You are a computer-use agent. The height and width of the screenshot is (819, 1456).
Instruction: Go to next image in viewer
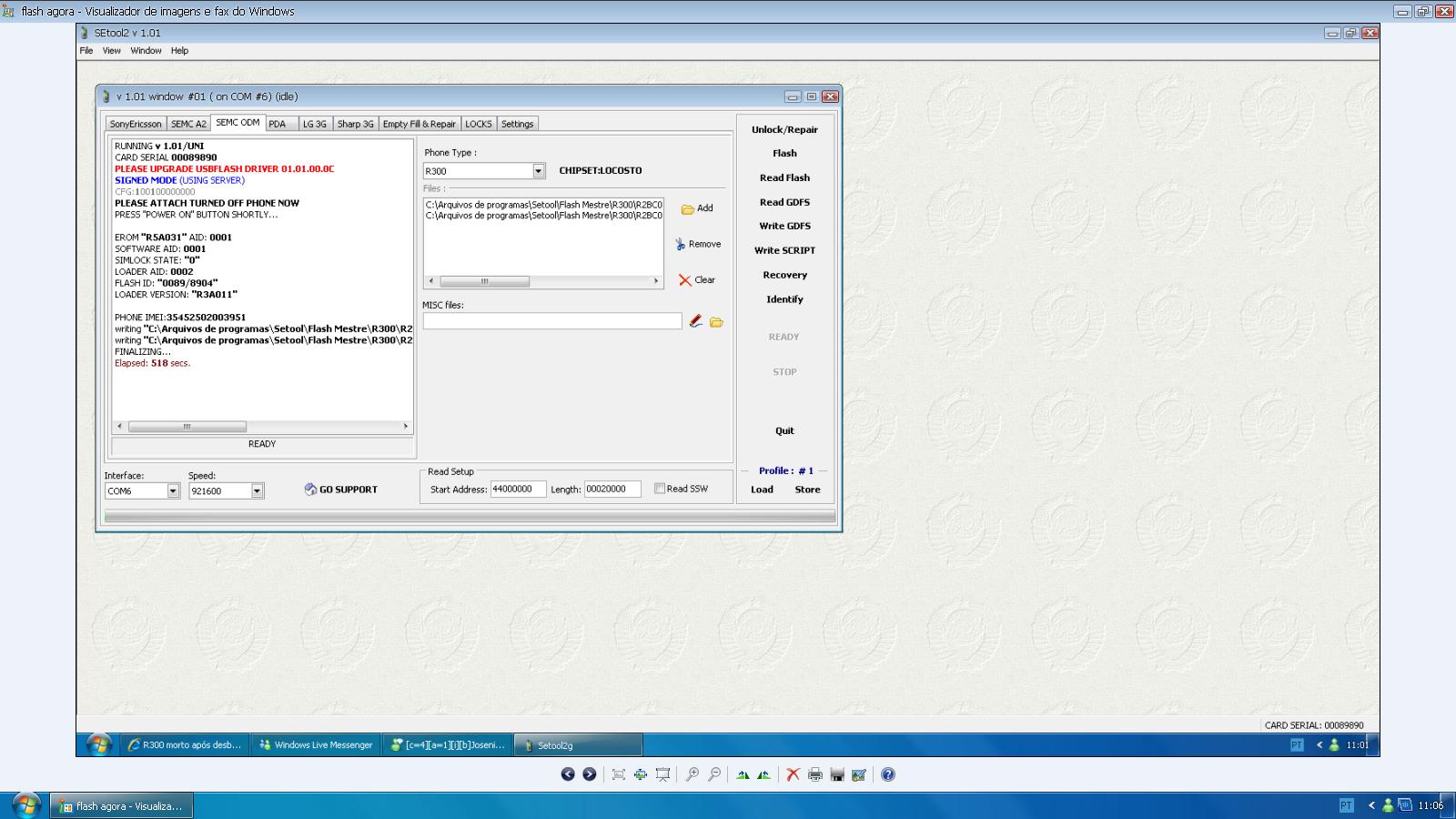[x=590, y=774]
